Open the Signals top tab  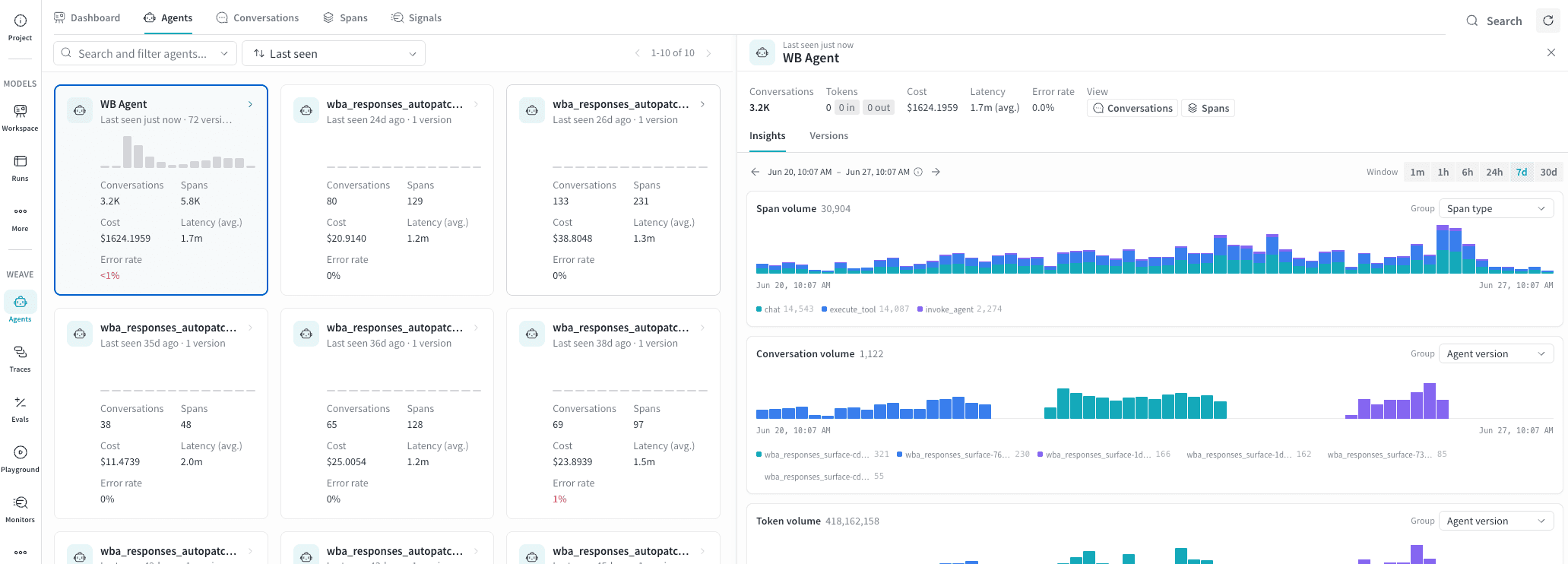tap(417, 17)
